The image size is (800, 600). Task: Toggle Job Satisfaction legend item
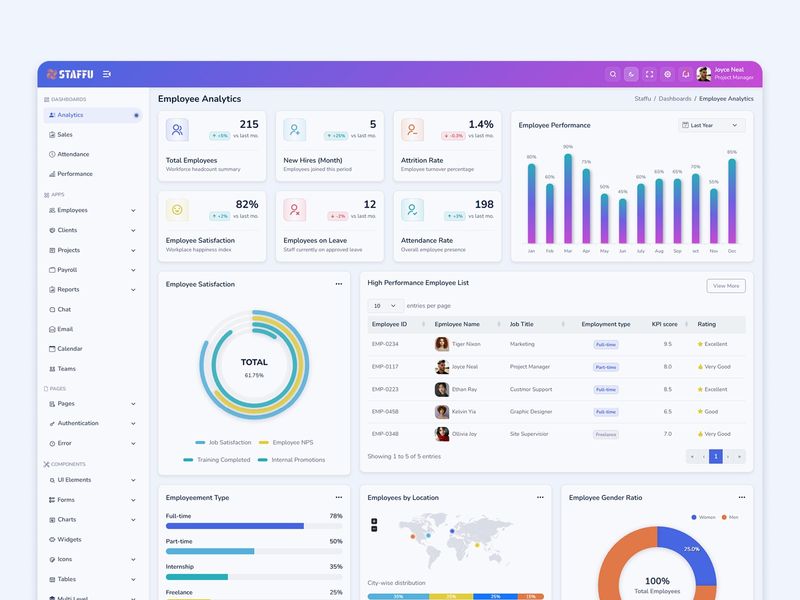pos(223,443)
